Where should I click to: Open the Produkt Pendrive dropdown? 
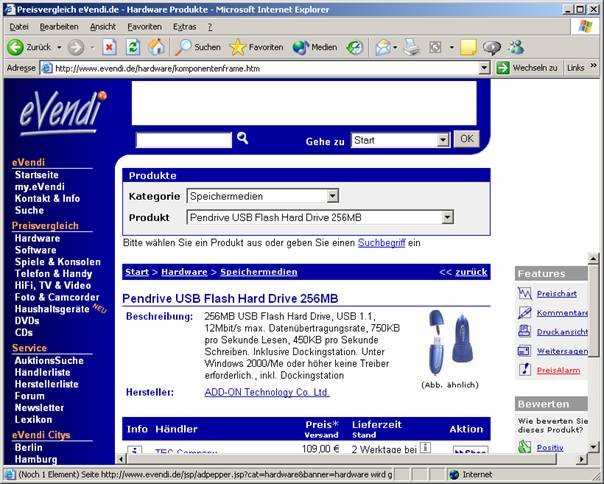pyautogui.click(x=447, y=217)
